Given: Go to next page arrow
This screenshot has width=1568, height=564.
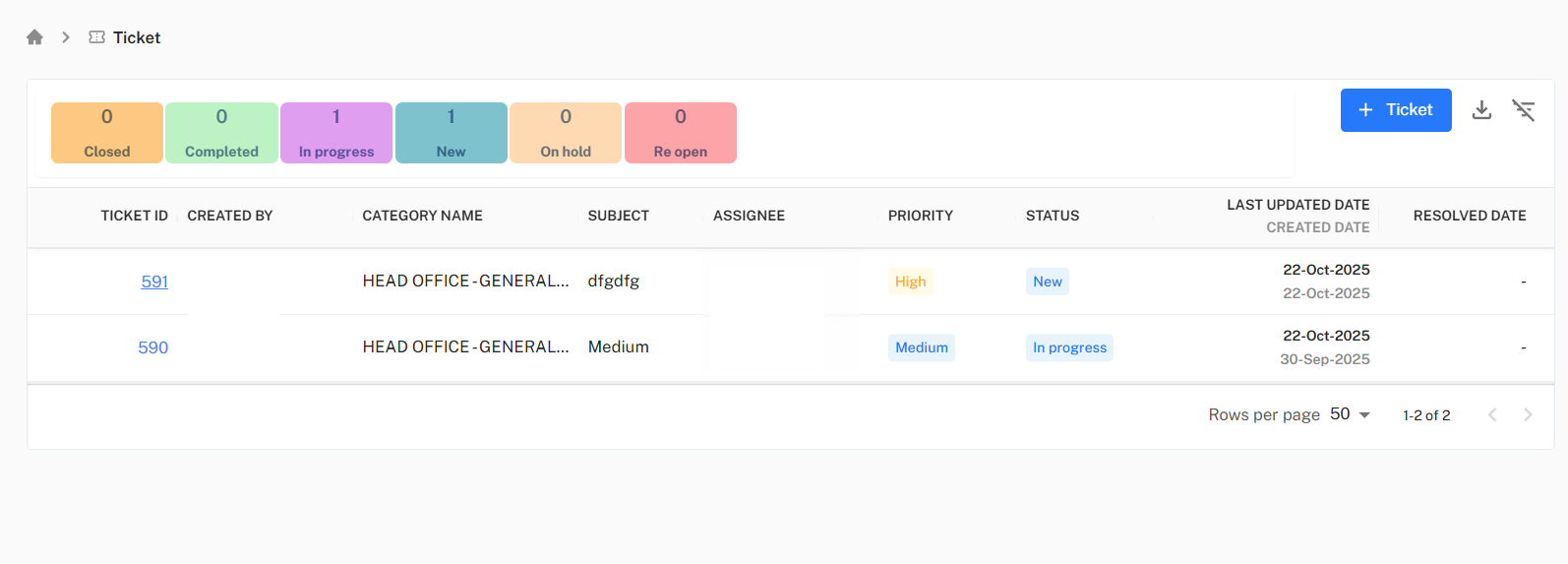Looking at the screenshot, I should click(x=1528, y=415).
